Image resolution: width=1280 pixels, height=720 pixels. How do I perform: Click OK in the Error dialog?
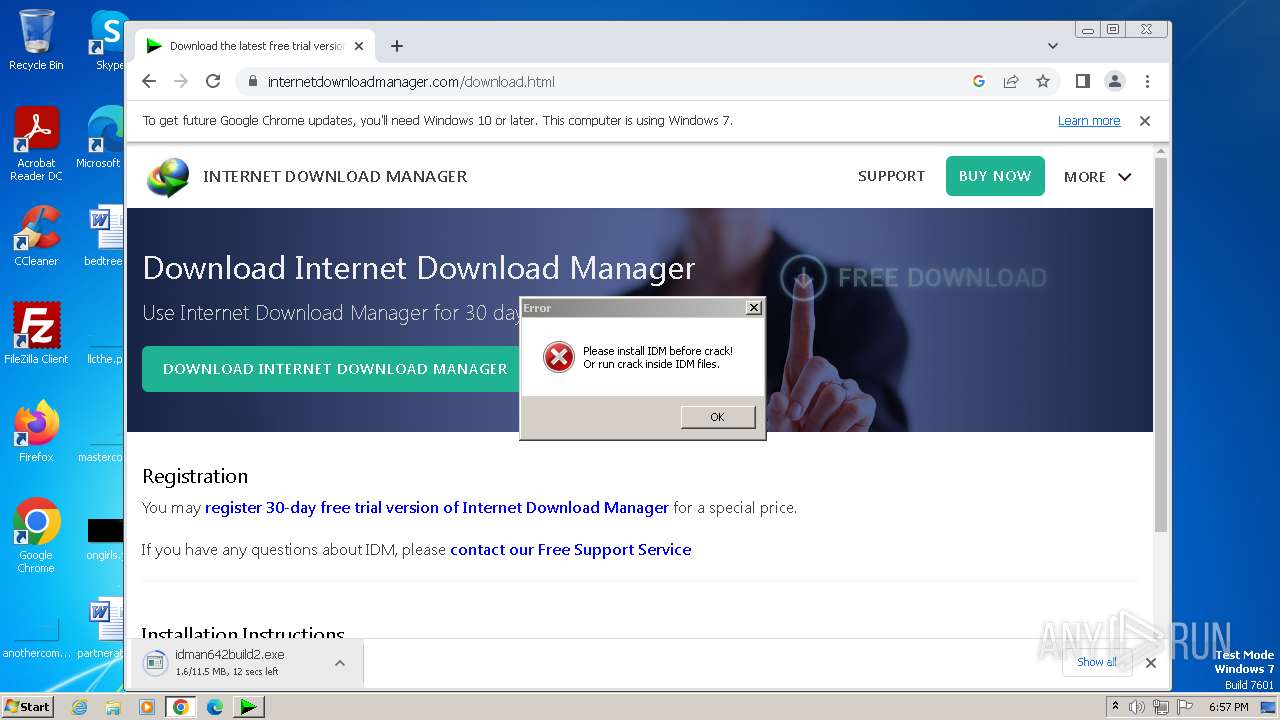pyautogui.click(x=717, y=417)
